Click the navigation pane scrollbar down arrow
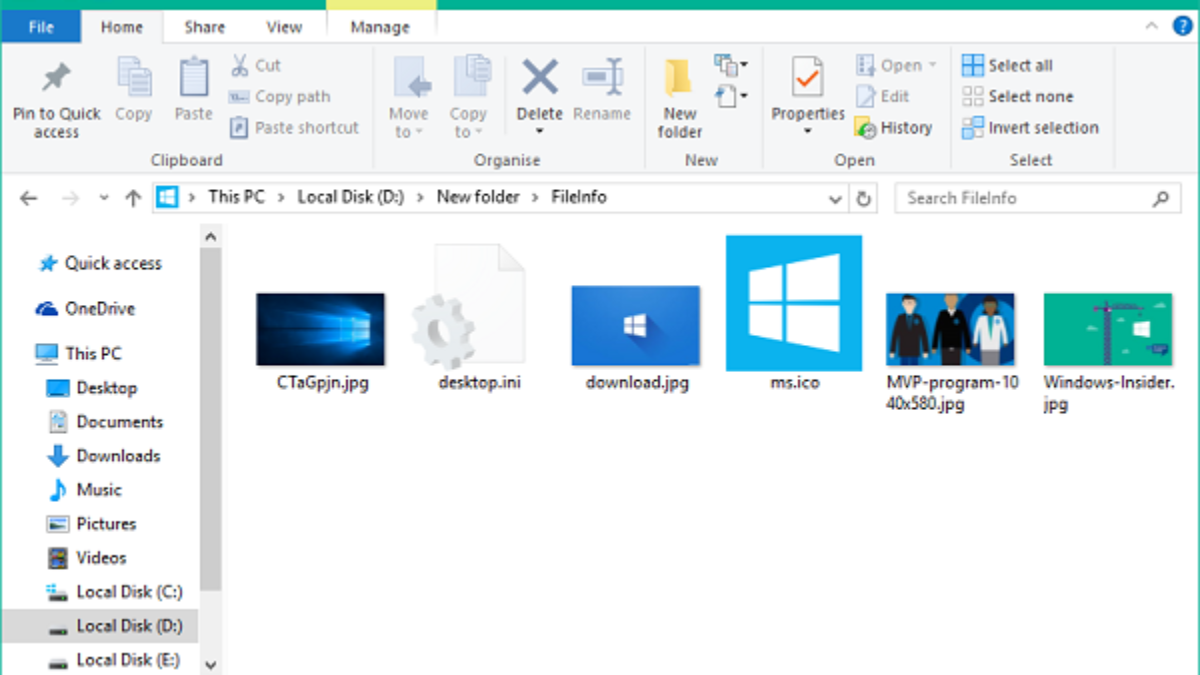Image resolution: width=1200 pixels, height=675 pixels. [210, 664]
